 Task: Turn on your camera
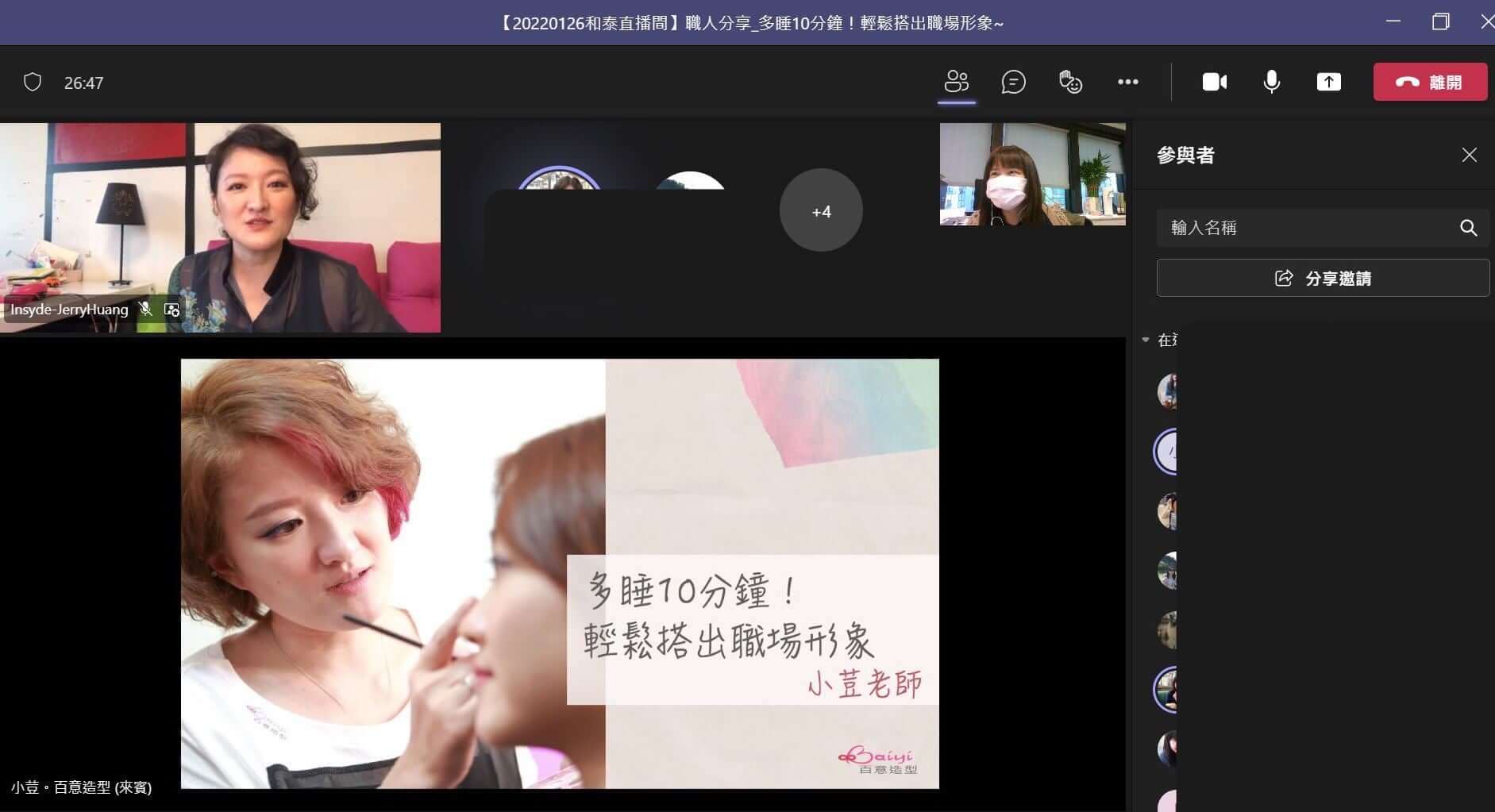(1213, 82)
